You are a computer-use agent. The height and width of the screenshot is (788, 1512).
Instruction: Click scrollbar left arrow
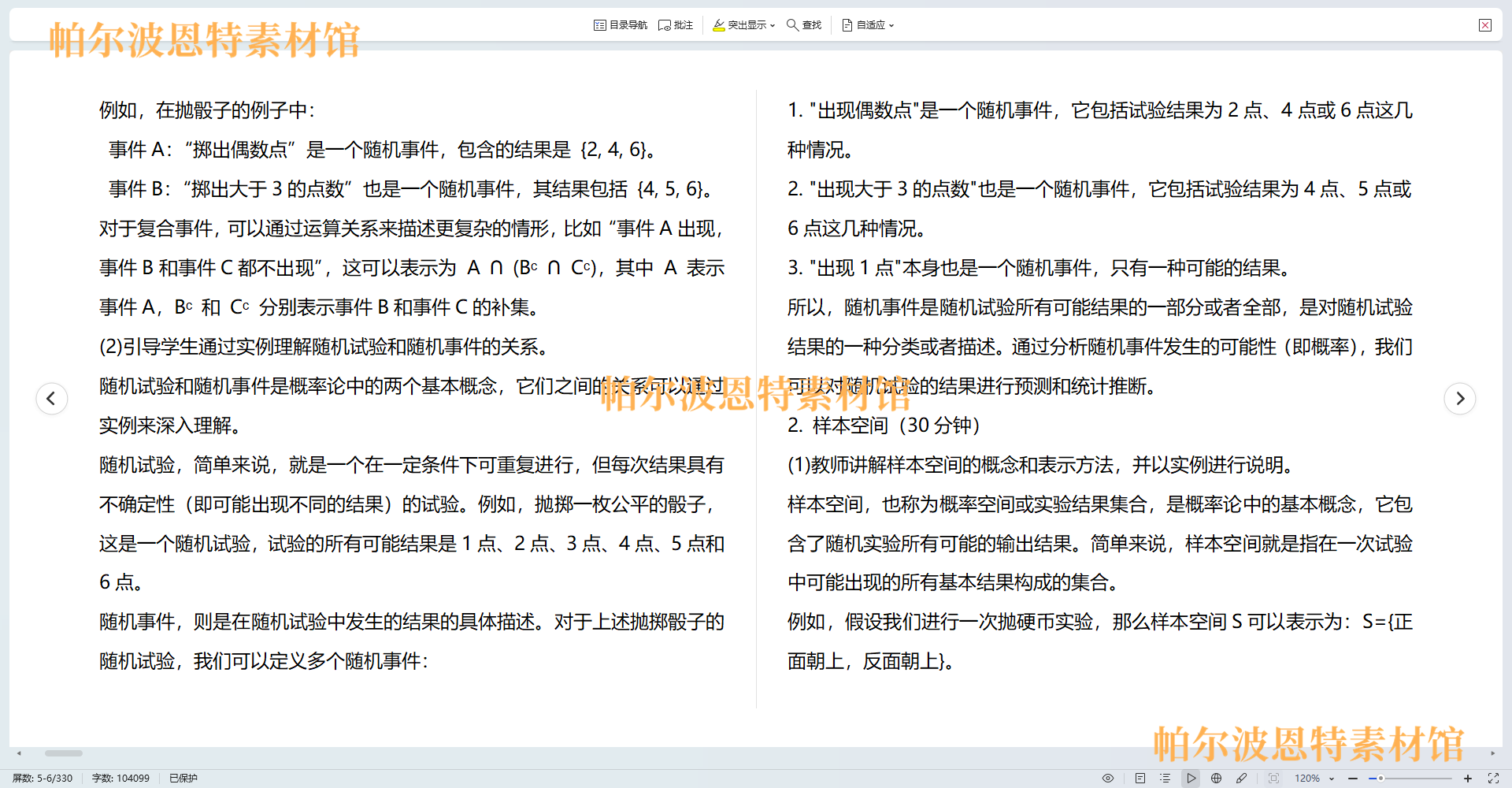click(19, 753)
